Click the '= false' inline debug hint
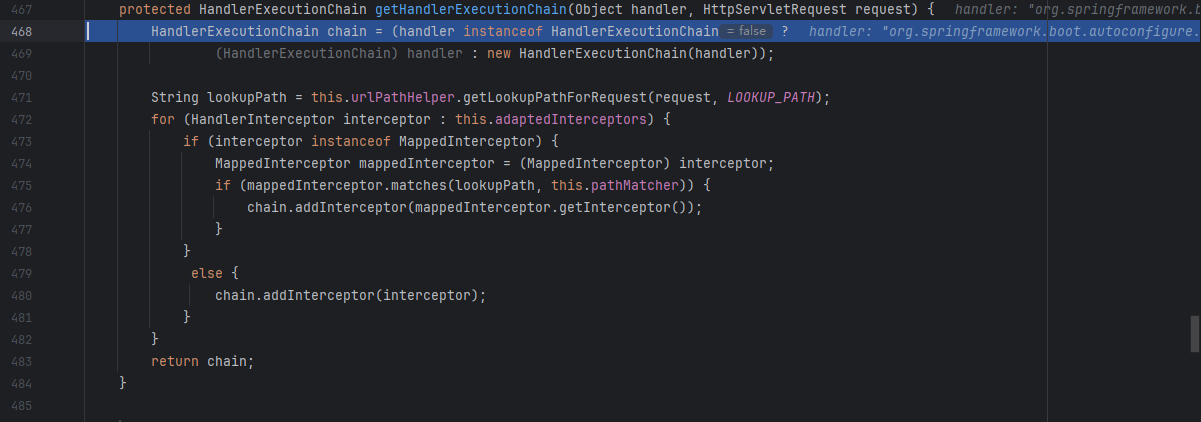1201x422 pixels. (x=746, y=31)
